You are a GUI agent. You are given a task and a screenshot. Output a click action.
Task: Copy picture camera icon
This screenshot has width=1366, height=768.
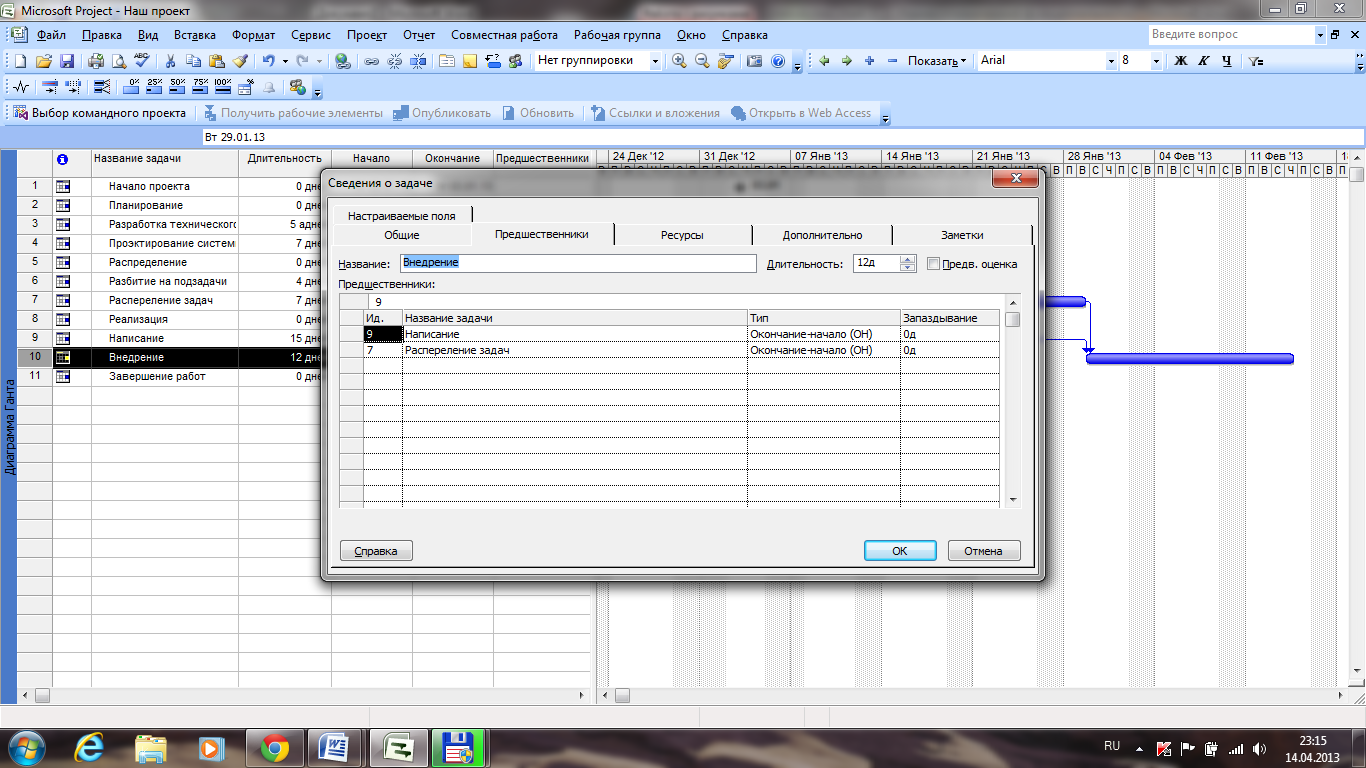(x=755, y=61)
